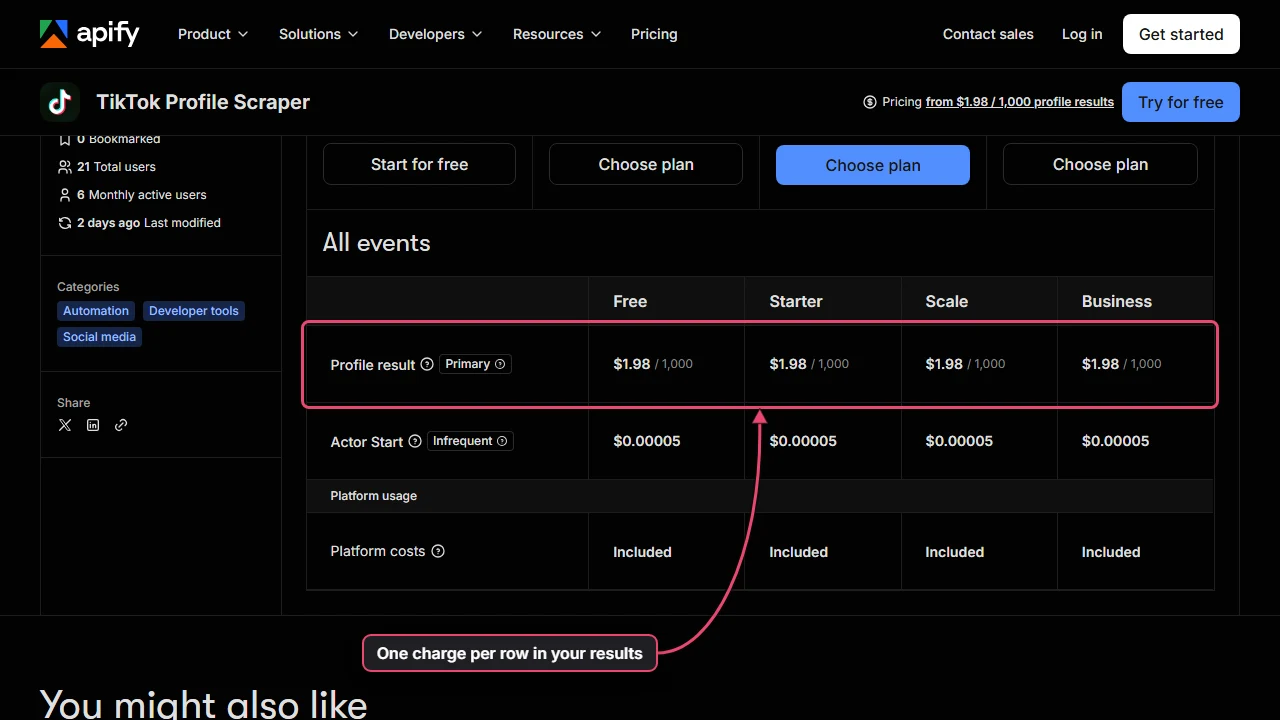Open Primary badge info icon
Image resolution: width=1280 pixels, height=720 pixels.
tap(500, 364)
